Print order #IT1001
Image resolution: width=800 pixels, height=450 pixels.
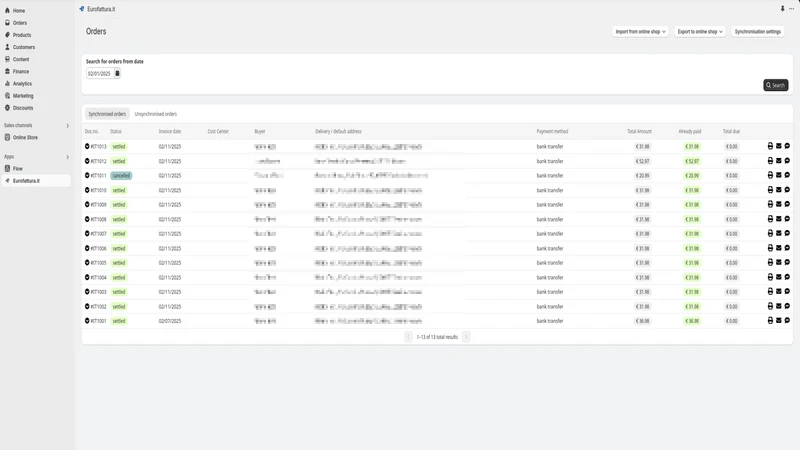pyautogui.click(x=770, y=320)
